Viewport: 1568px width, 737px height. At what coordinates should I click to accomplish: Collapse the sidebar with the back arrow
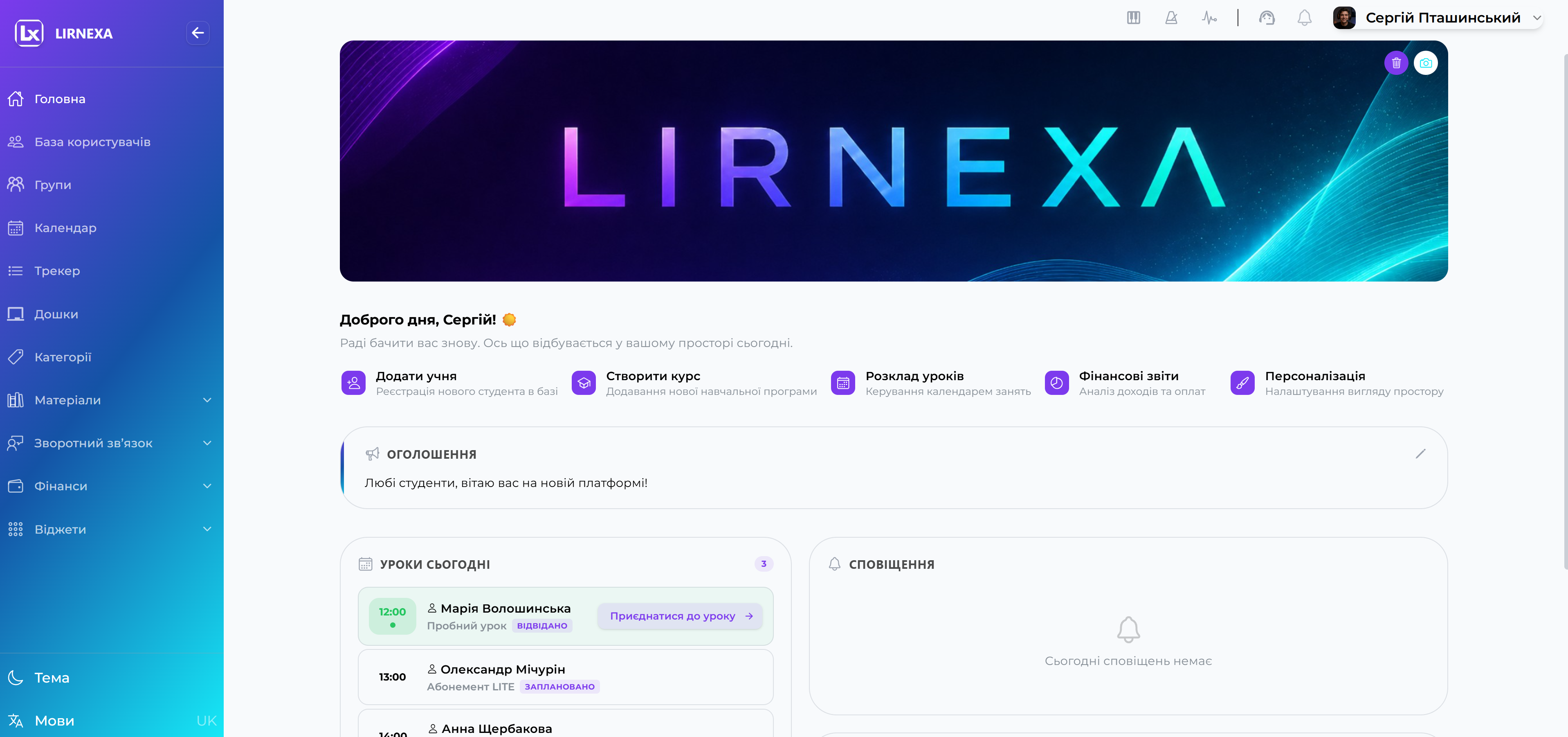pyautogui.click(x=198, y=33)
